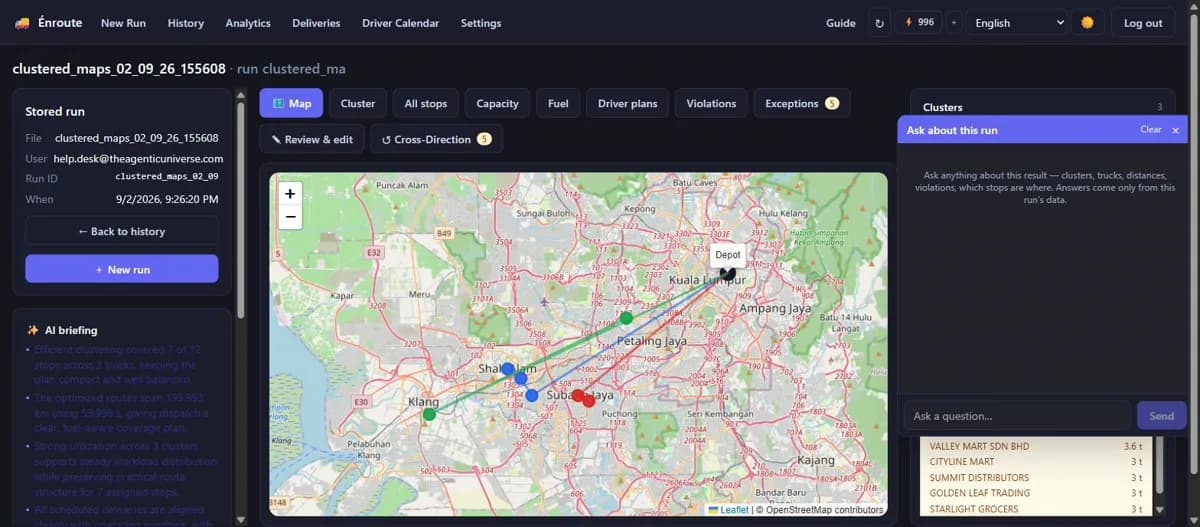This screenshot has width=1200, height=527.
Task: Click the Run ID value clustered_maps_02_09
Action: click(x=167, y=176)
